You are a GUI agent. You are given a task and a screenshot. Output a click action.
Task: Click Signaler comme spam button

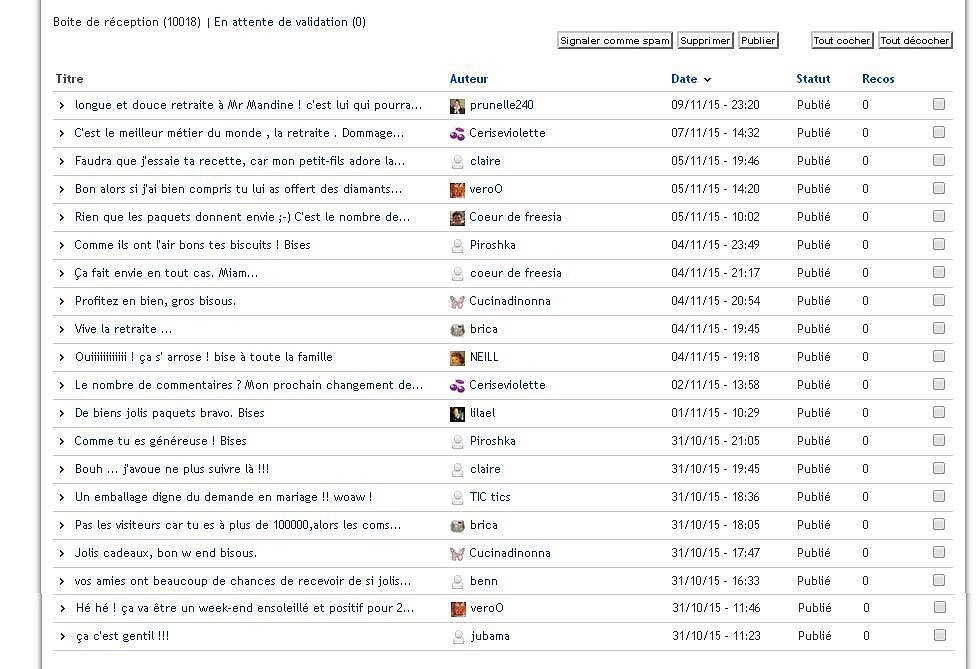pos(615,41)
